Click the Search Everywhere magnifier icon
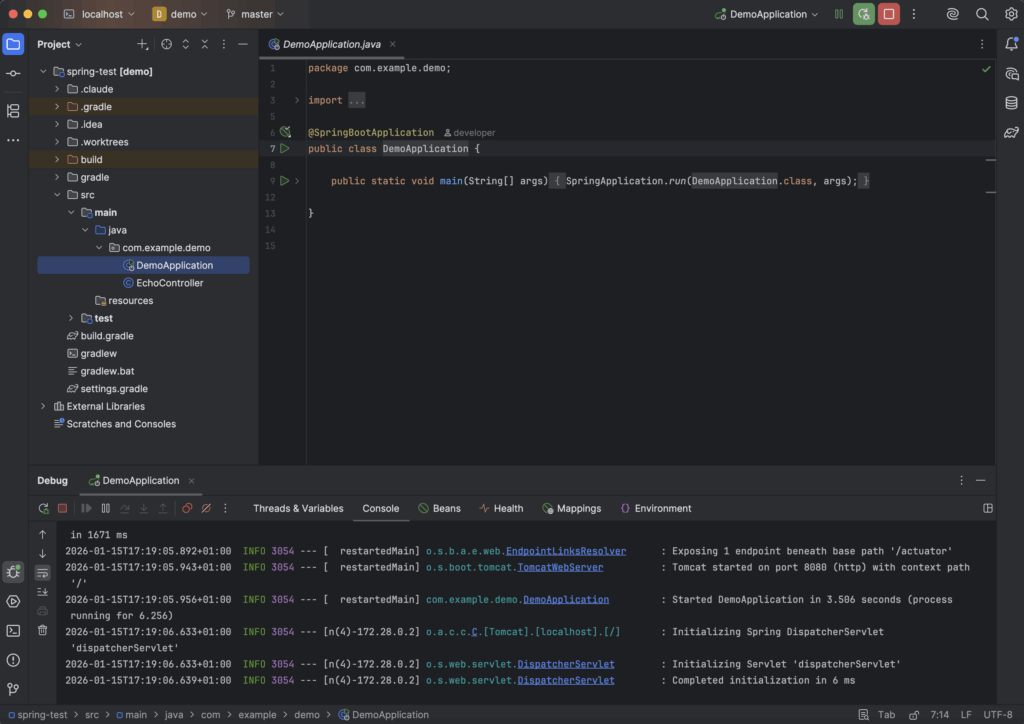 [x=982, y=14]
